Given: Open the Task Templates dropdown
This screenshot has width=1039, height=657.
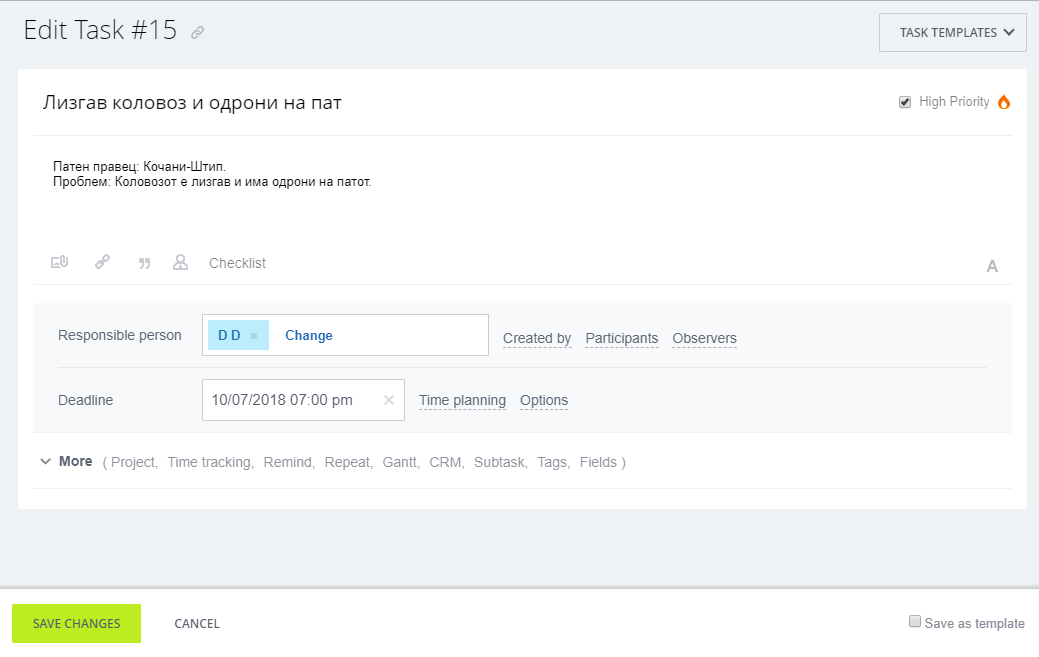Looking at the screenshot, I should click(x=952, y=32).
